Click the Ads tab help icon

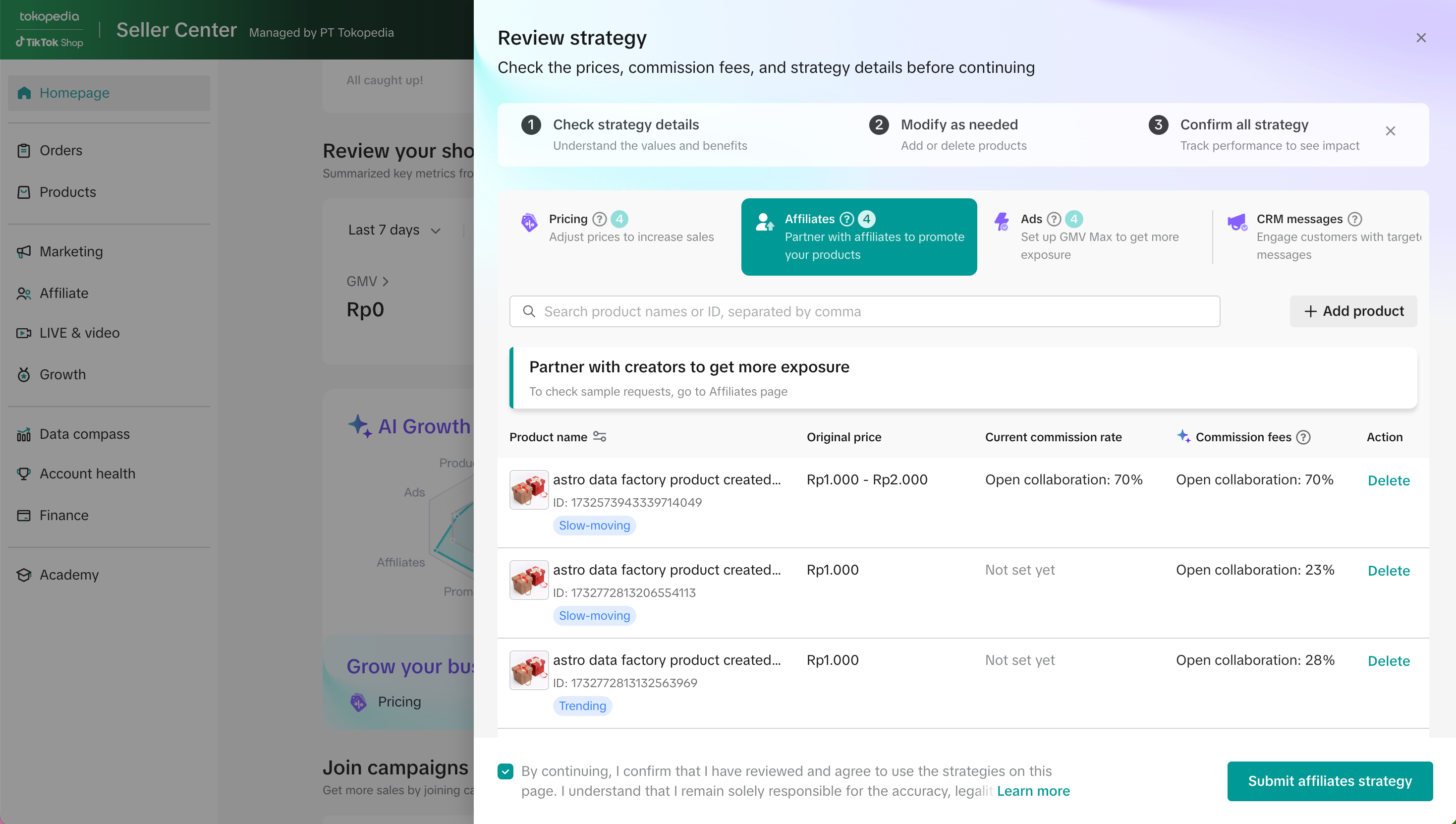pos(1053,219)
